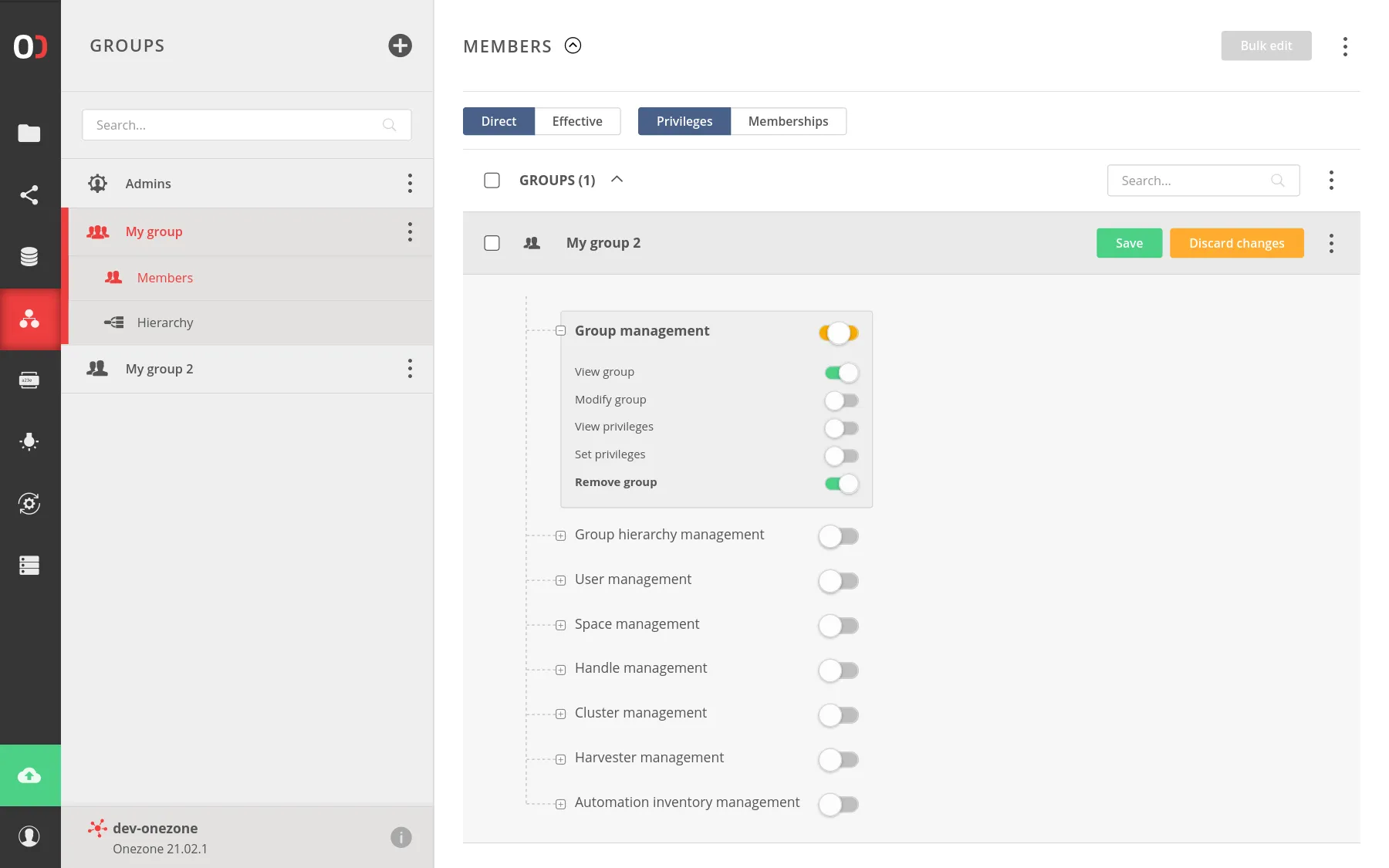Viewport: 1389px width, 868px height.
Task: Click the Discard changes button
Action: 1236,243
